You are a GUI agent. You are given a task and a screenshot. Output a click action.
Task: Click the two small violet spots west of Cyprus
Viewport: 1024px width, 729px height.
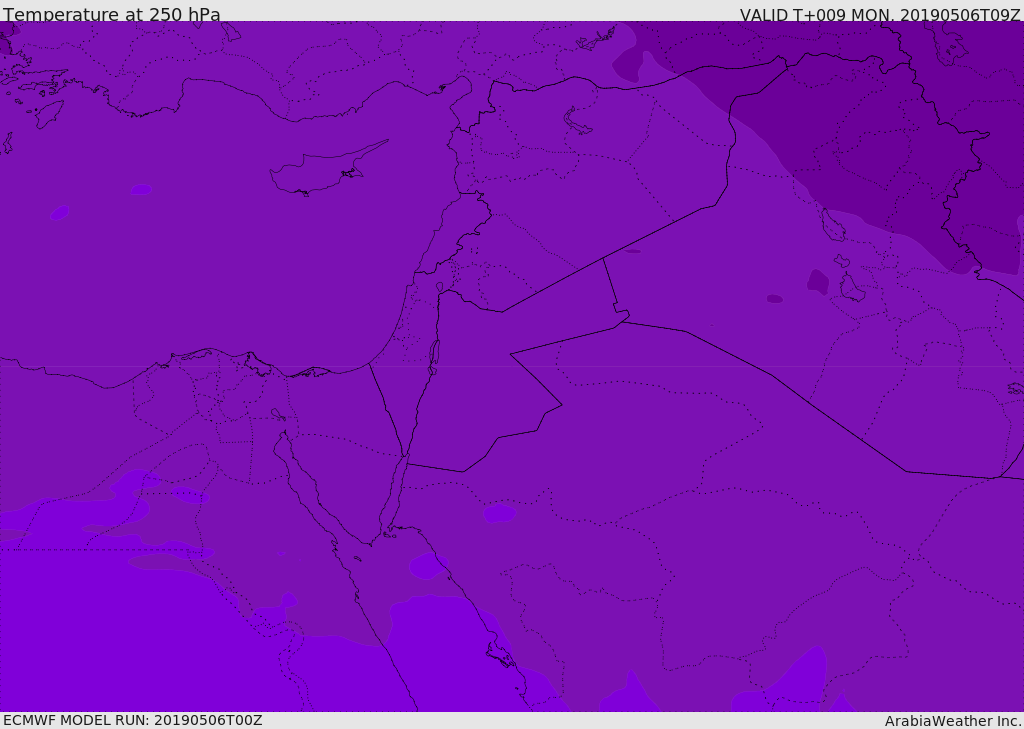click(140, 189)
